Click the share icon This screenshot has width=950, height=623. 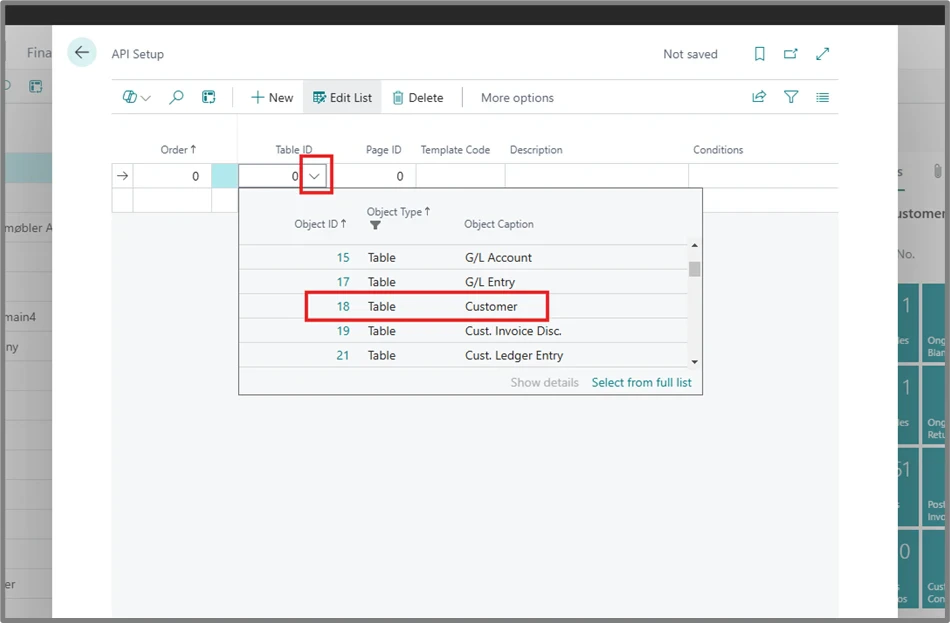point(759,97)
